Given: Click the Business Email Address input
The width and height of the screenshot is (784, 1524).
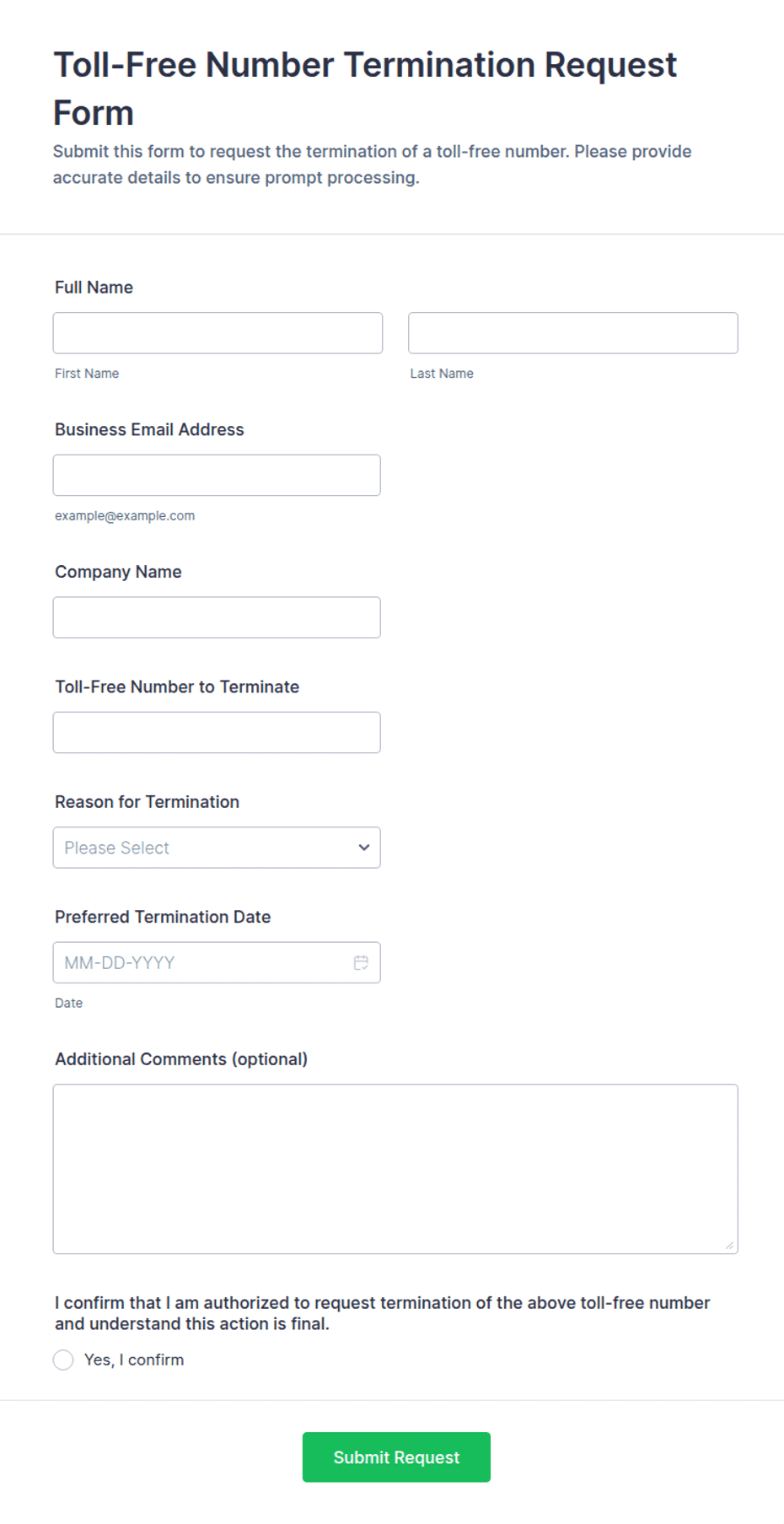Looking at the screenshot, I should pos(217,475).
